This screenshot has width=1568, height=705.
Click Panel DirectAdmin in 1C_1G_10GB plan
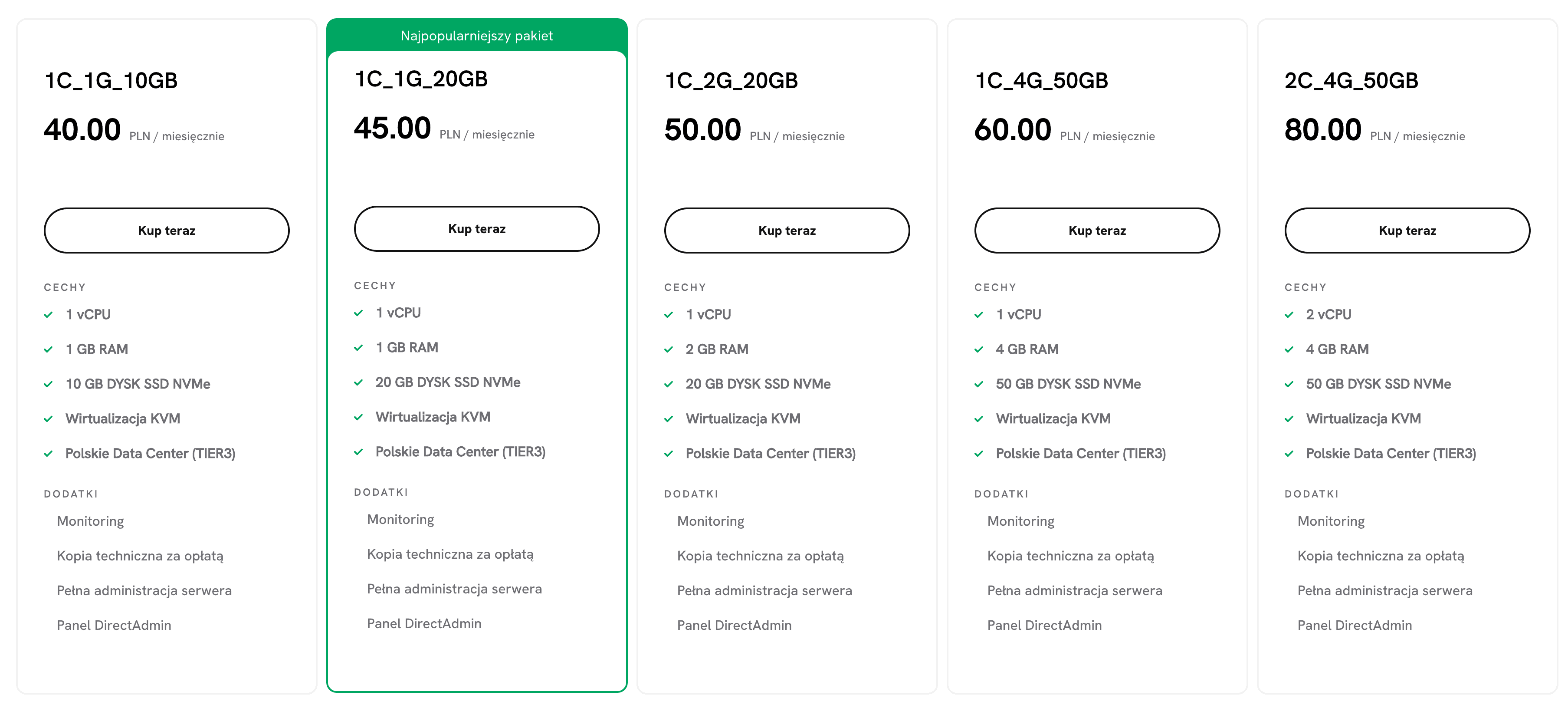(114, 625)
